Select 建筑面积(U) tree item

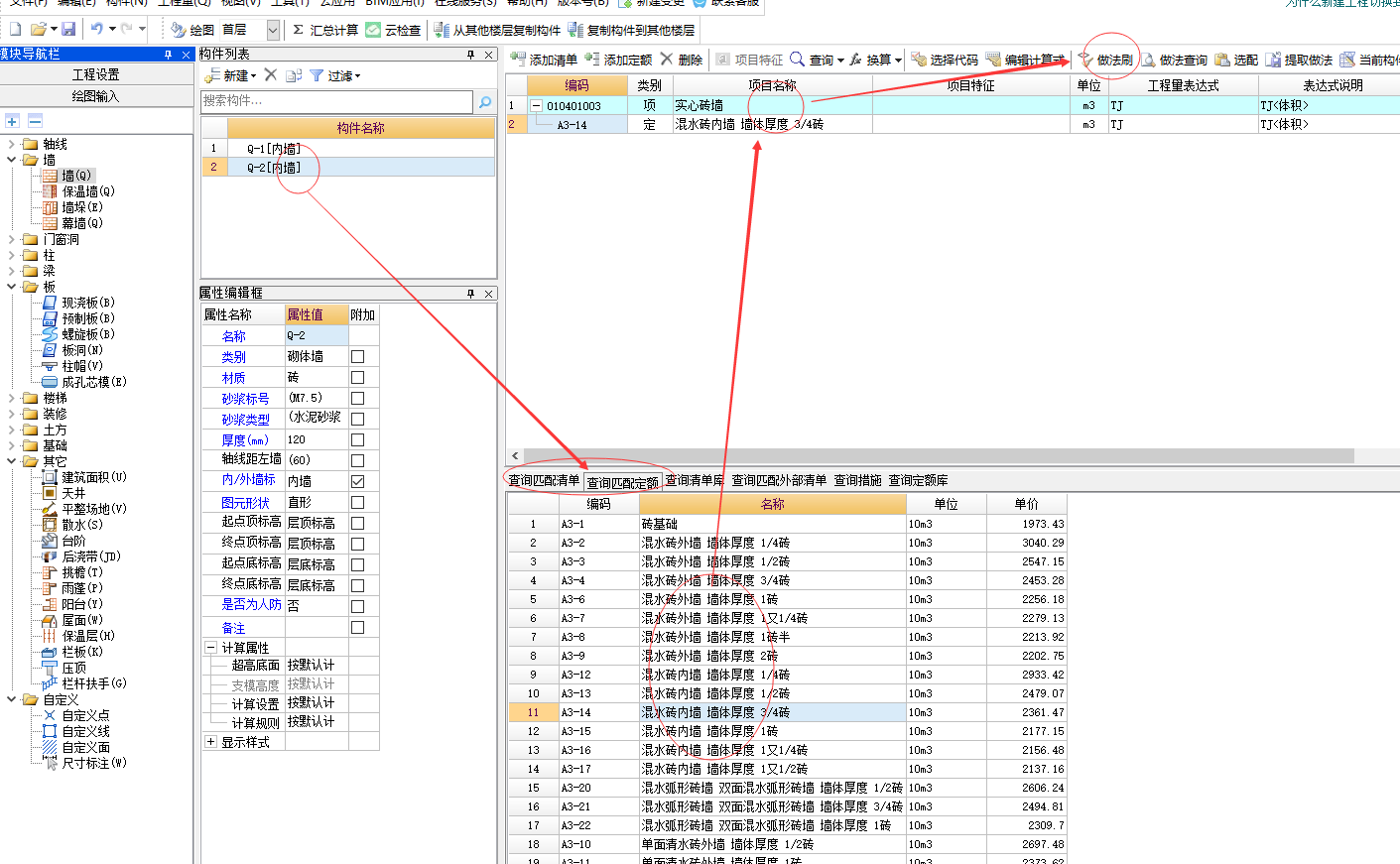93,477
